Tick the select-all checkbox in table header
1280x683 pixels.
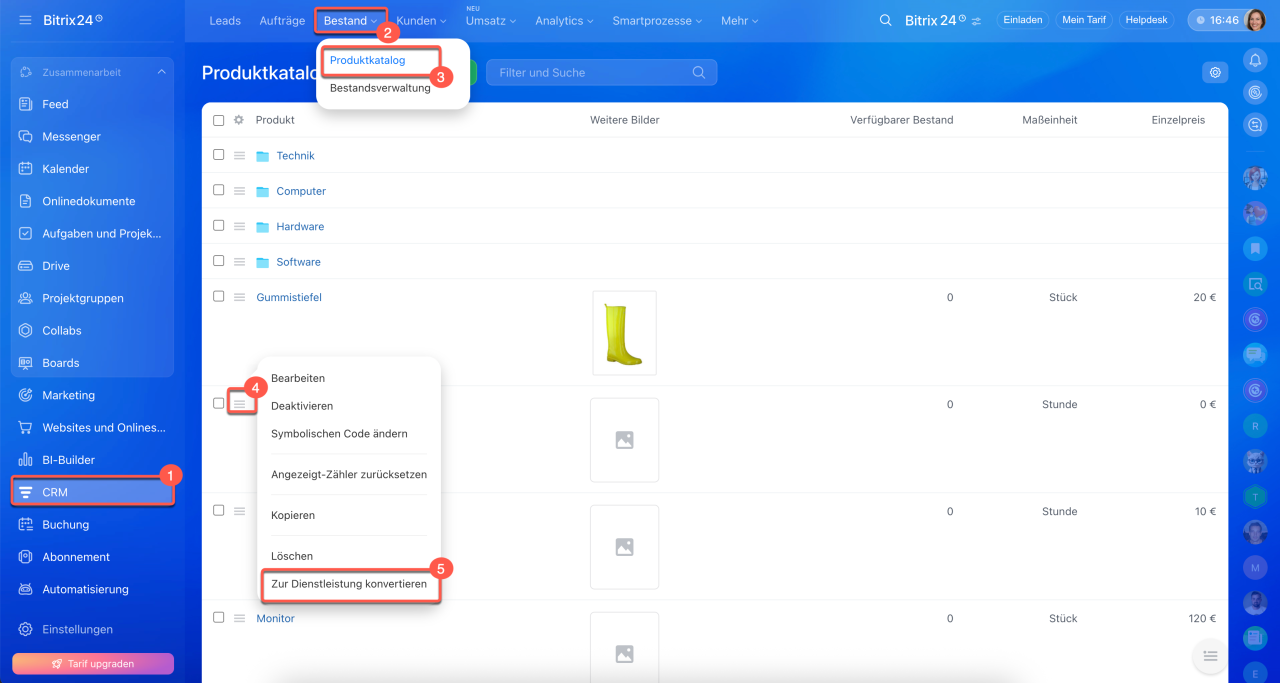(x=219, y=120)
